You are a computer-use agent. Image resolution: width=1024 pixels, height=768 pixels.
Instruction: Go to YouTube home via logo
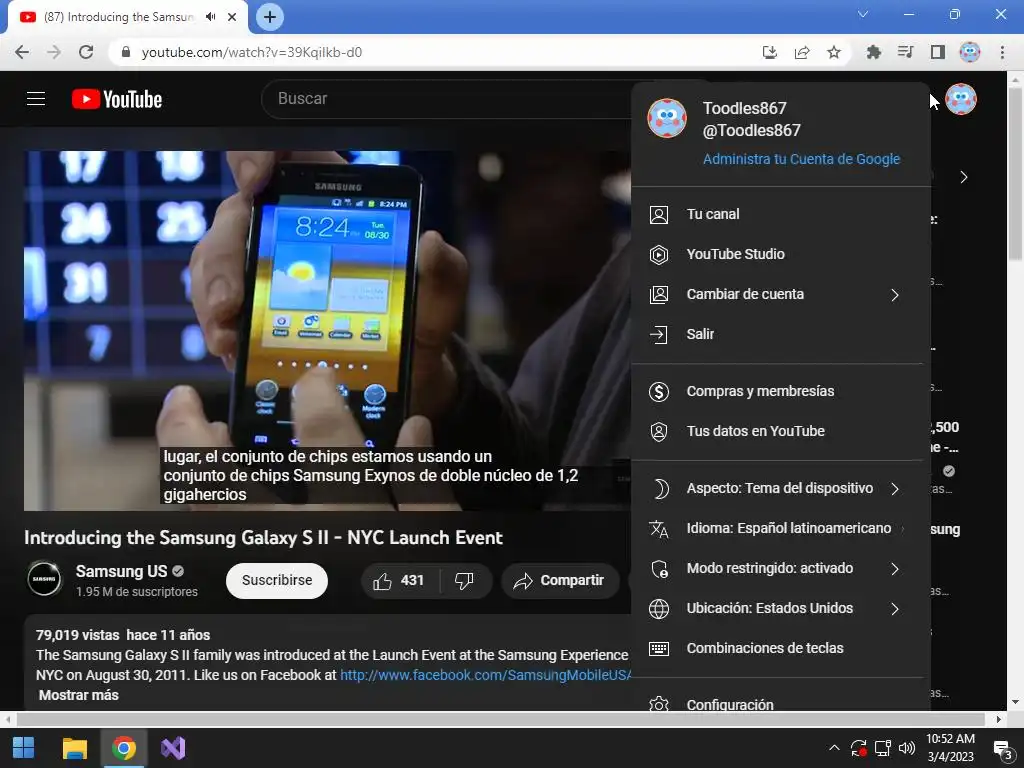pos(117,99)
